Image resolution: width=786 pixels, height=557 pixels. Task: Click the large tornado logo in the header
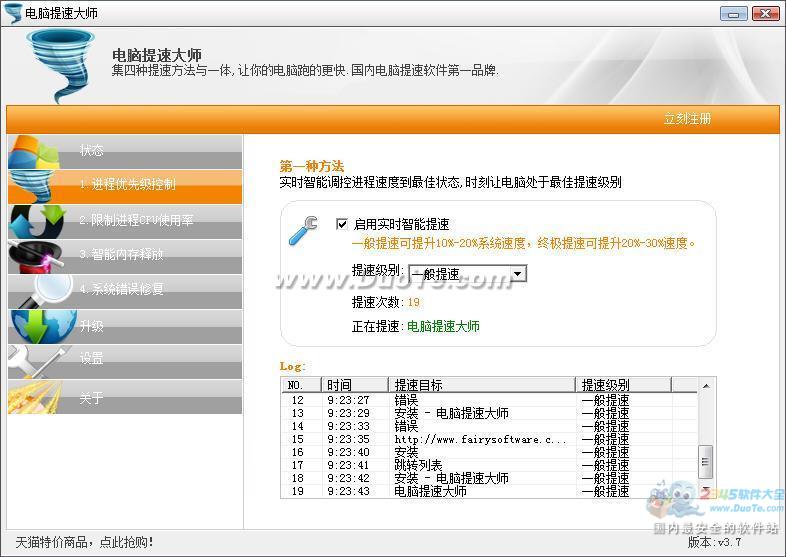[61, 66]
